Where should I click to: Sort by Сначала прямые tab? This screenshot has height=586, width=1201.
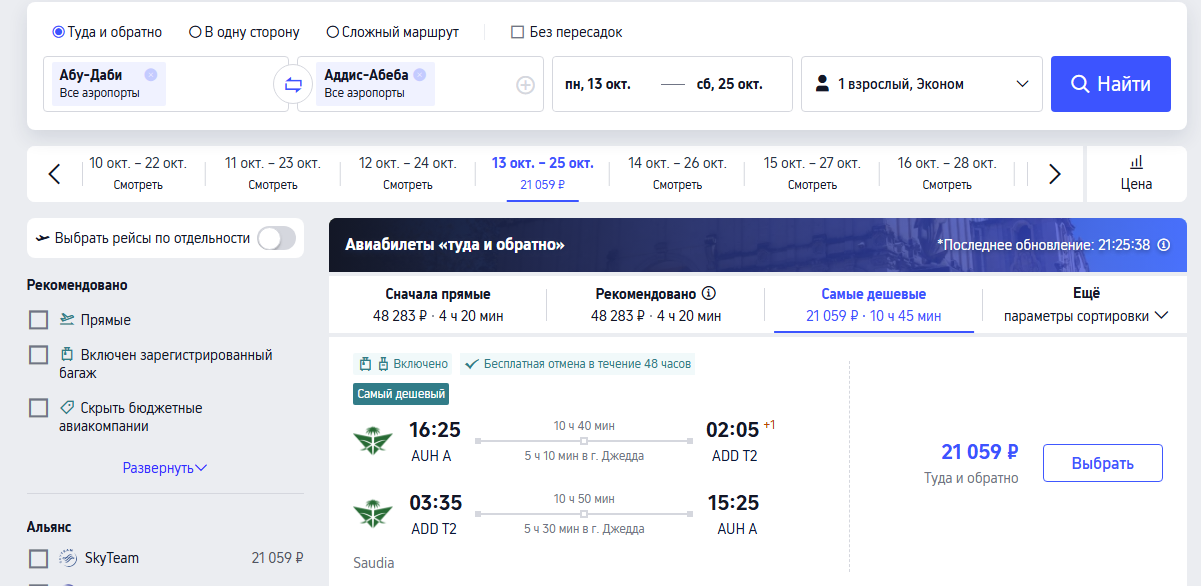(438, 305)
